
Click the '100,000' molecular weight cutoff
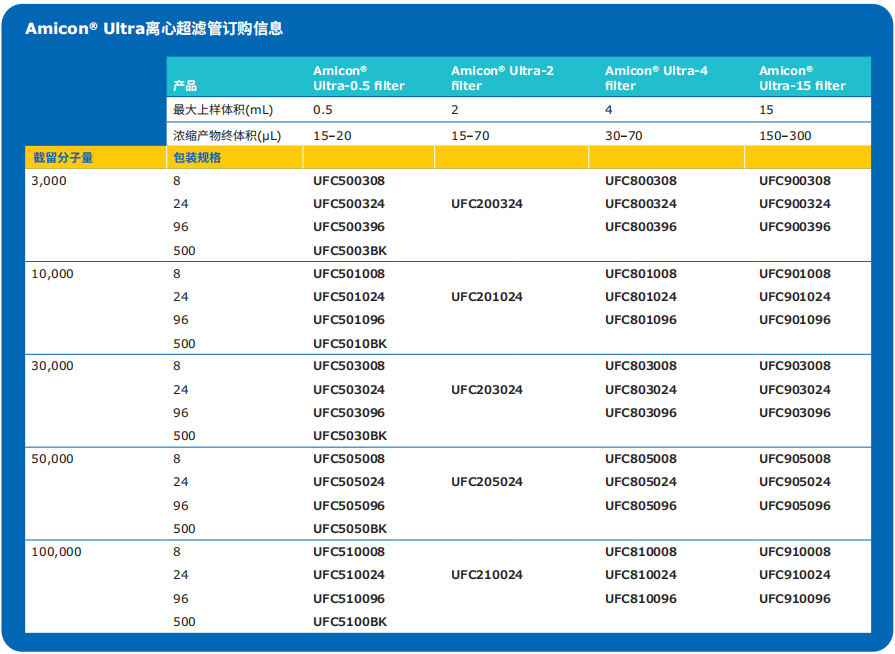click(57, 552)
